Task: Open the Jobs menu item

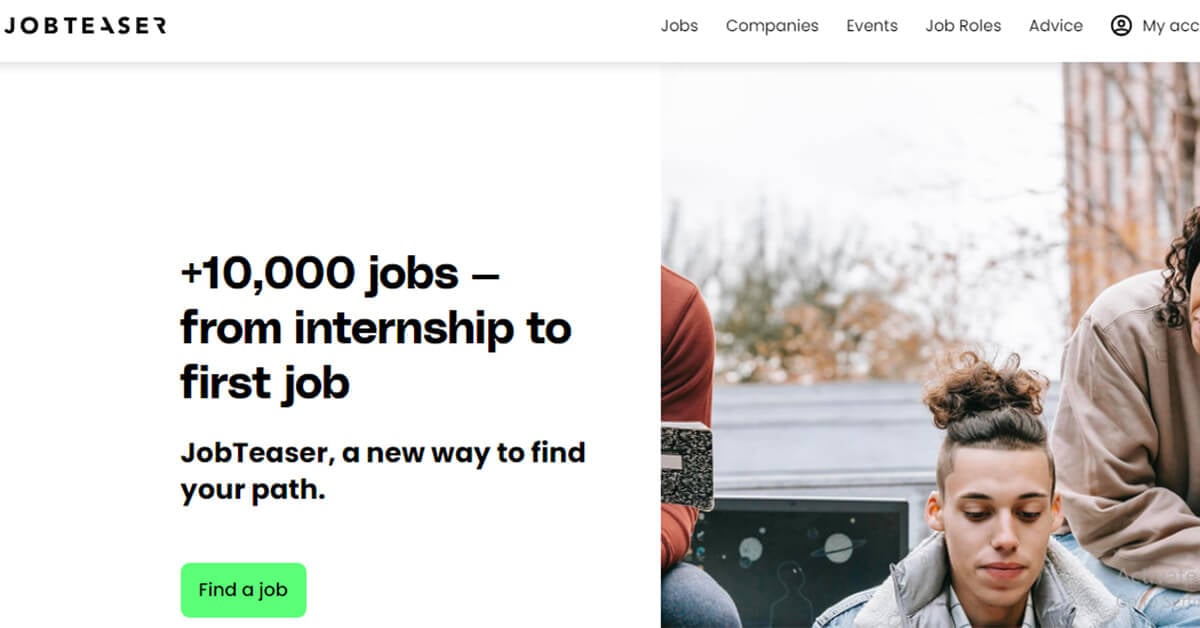Action: [679, 26]
